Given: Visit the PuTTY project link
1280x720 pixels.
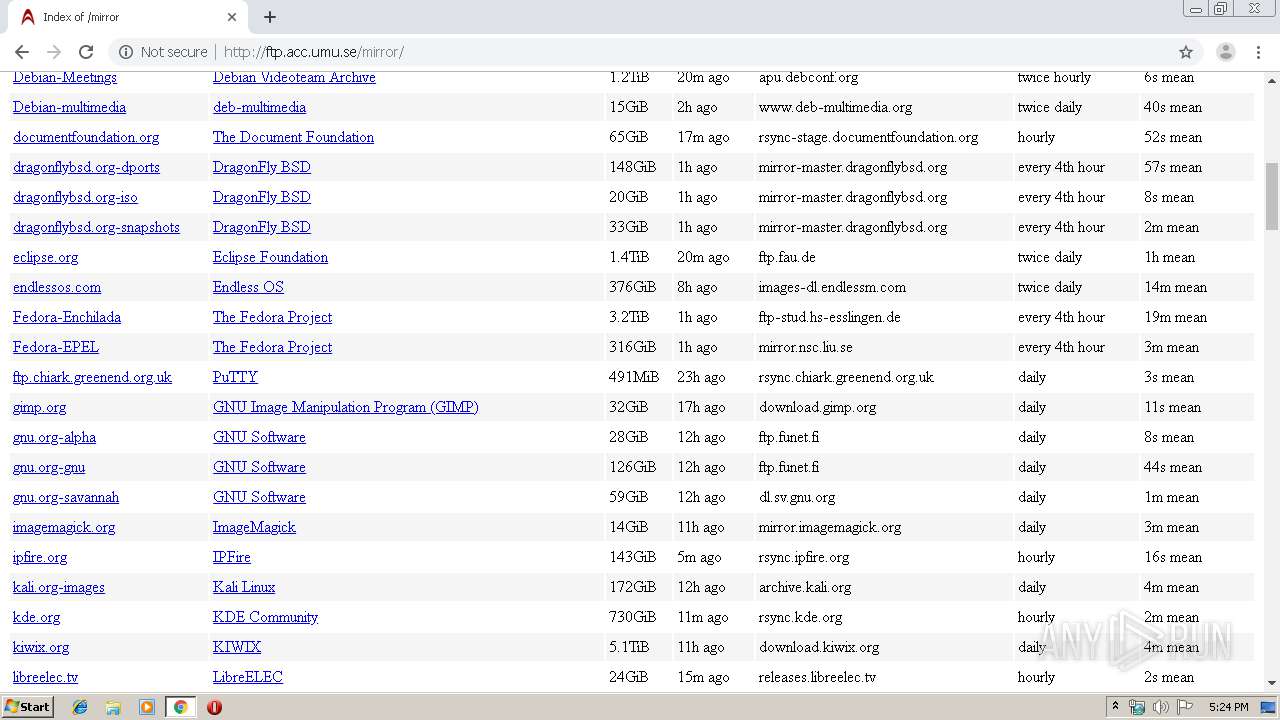Looking at the screenshot, I should [235, 377].
